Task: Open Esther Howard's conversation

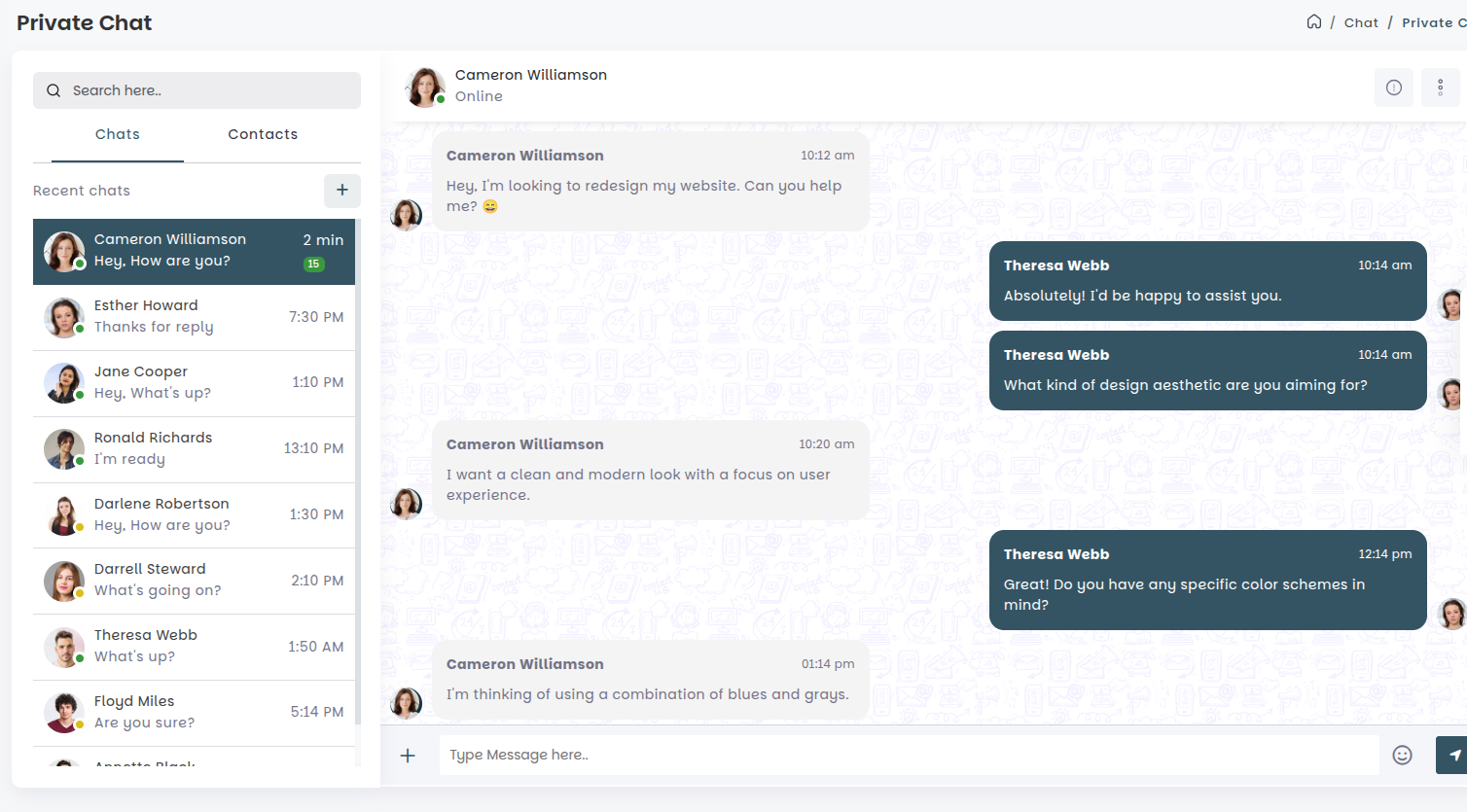Action: tap(195, 317)
